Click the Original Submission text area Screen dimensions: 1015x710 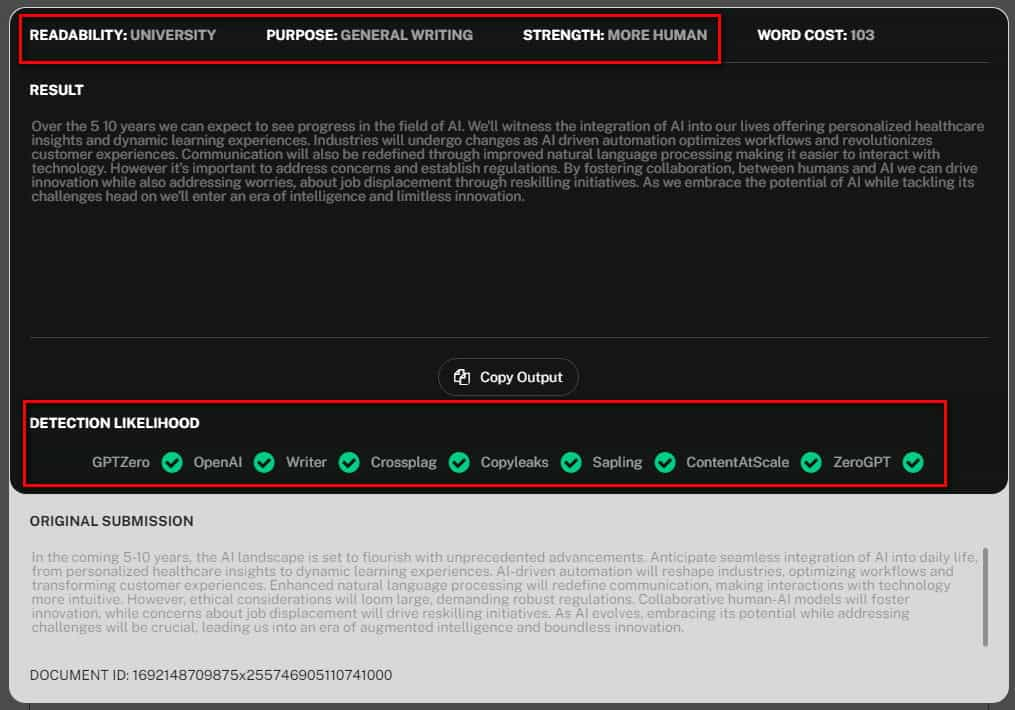[490, 592]
